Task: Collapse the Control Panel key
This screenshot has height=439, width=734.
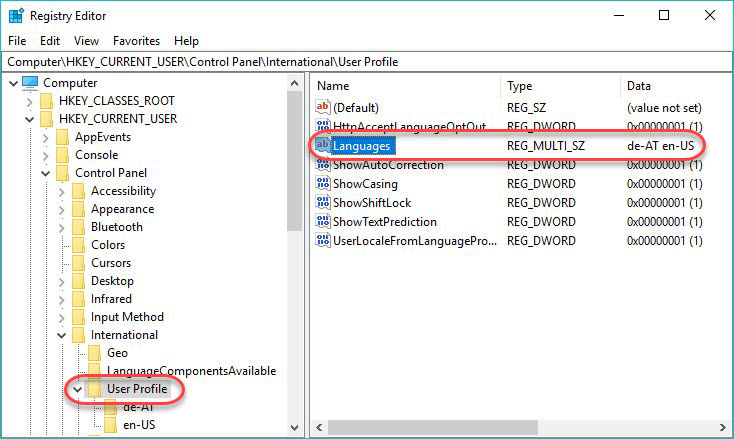Action: [x=45, y=174]
